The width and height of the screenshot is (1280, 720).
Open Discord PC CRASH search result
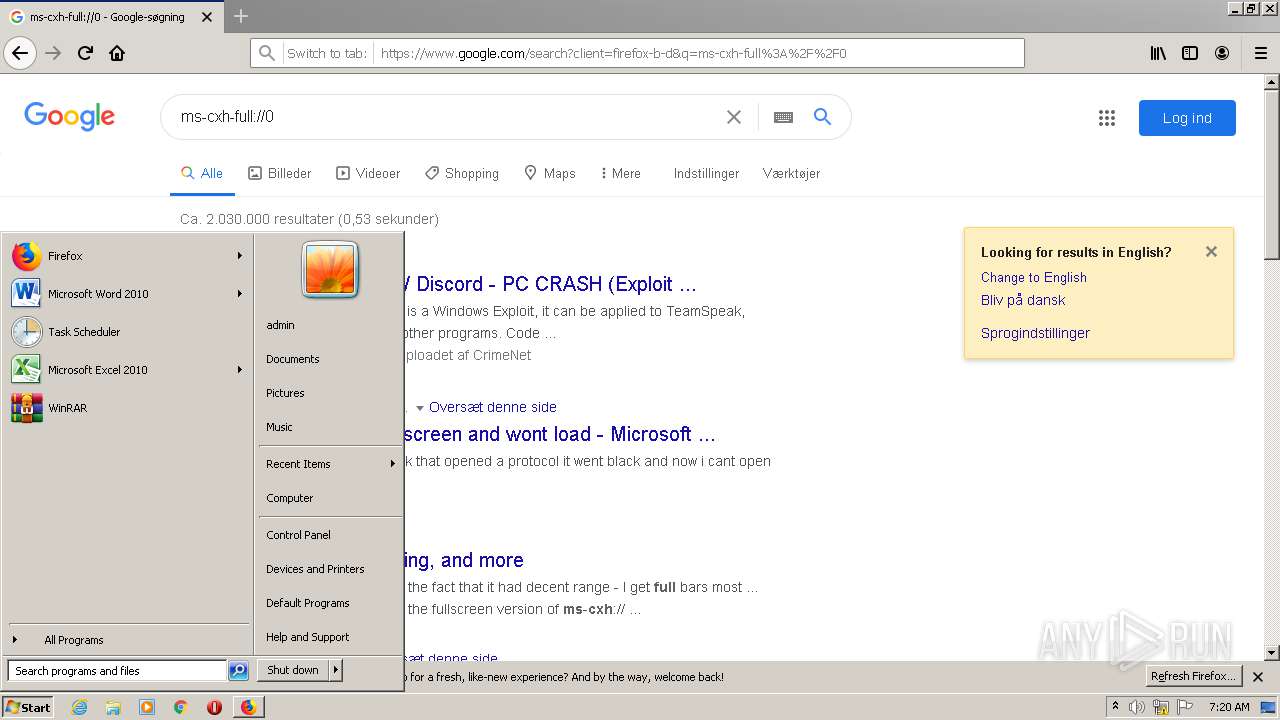tap(550, 284)
